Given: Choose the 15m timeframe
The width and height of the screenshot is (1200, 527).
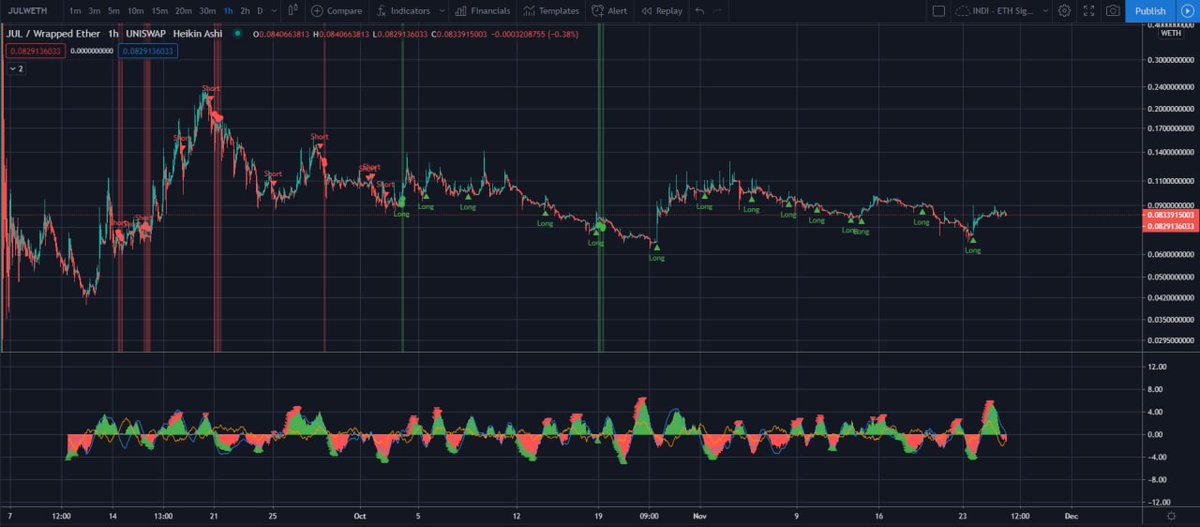Looking at the screenshot, I should coord(160,11).
